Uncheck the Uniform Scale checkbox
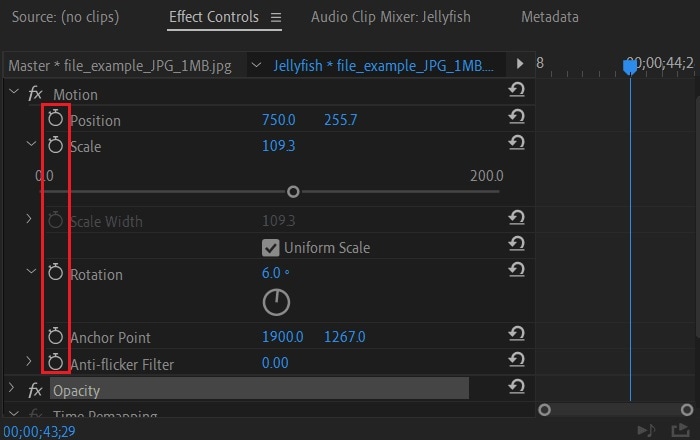The width and height of the screenshot is (700, 440). click(x=270, y=247)
